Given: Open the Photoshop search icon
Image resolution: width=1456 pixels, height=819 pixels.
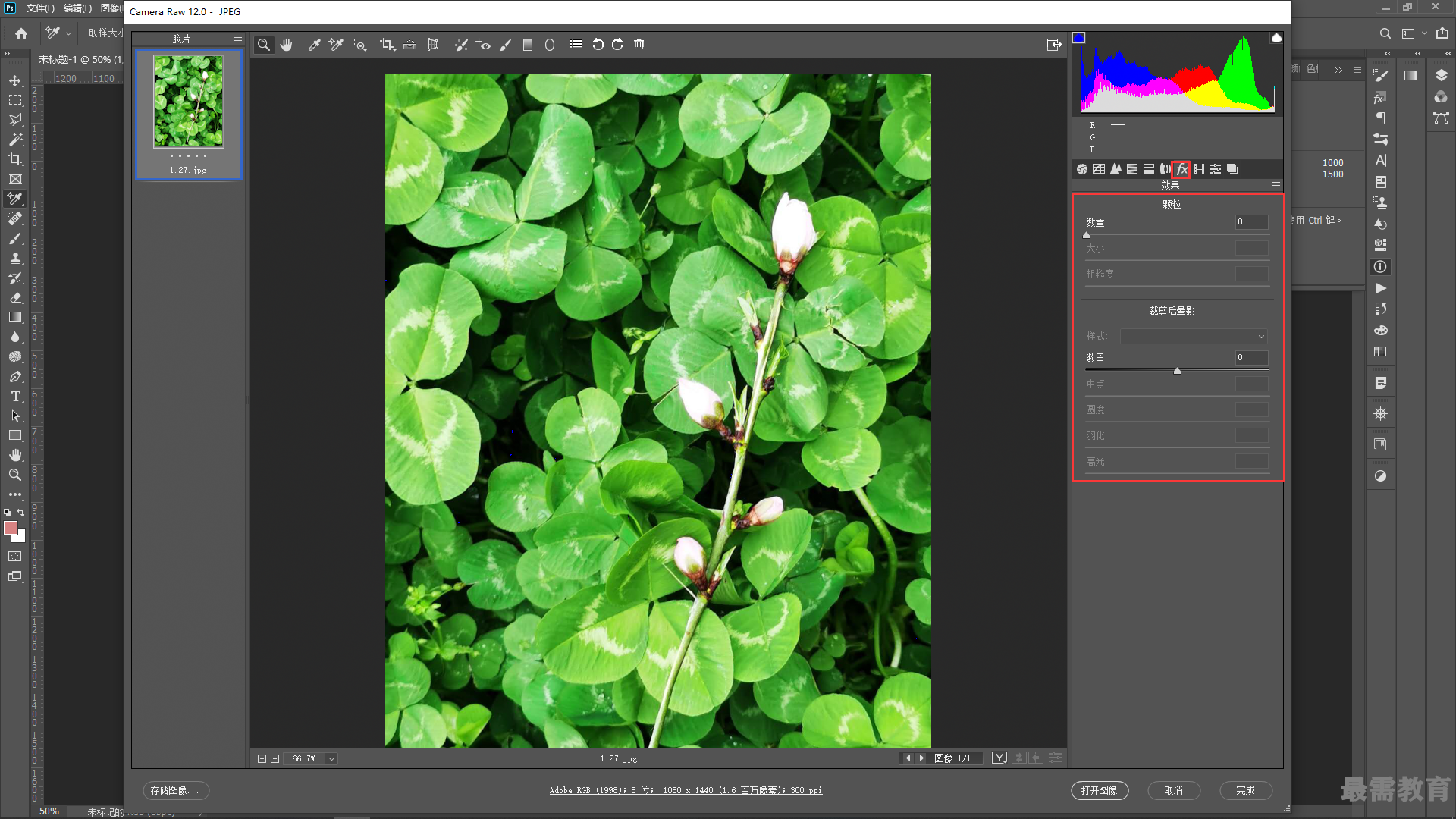Looking at the screenshot, I should (x=1385, y=33).
